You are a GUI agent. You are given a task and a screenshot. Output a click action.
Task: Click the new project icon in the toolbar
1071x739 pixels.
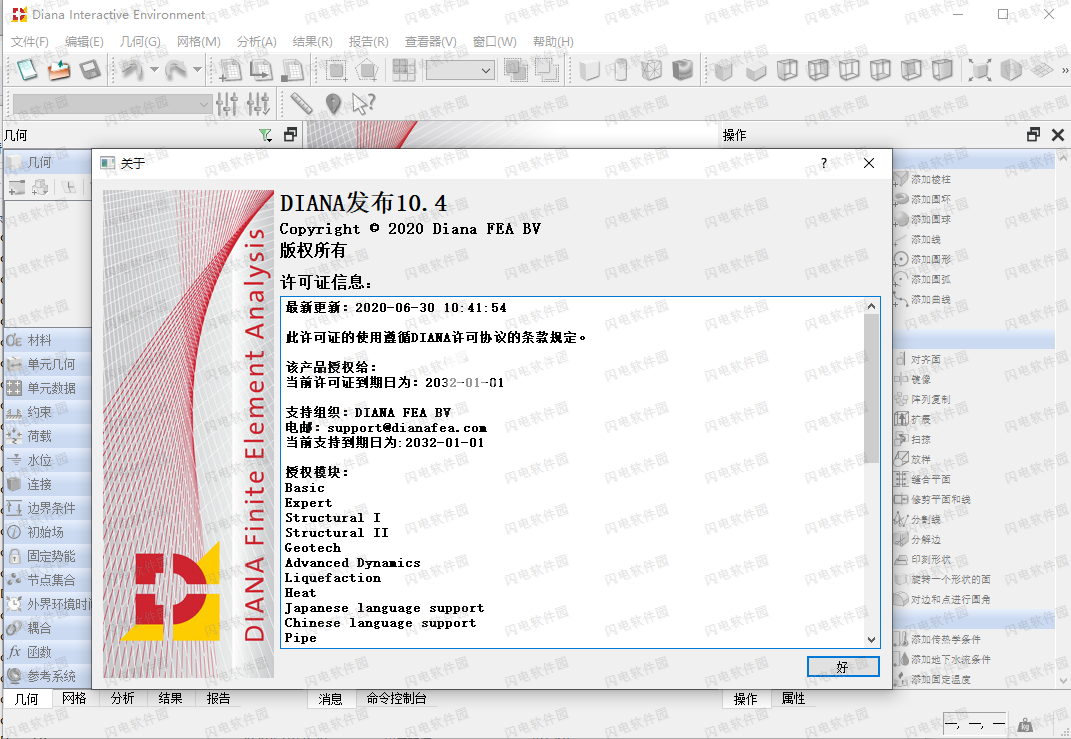click(x=27, y=70)
